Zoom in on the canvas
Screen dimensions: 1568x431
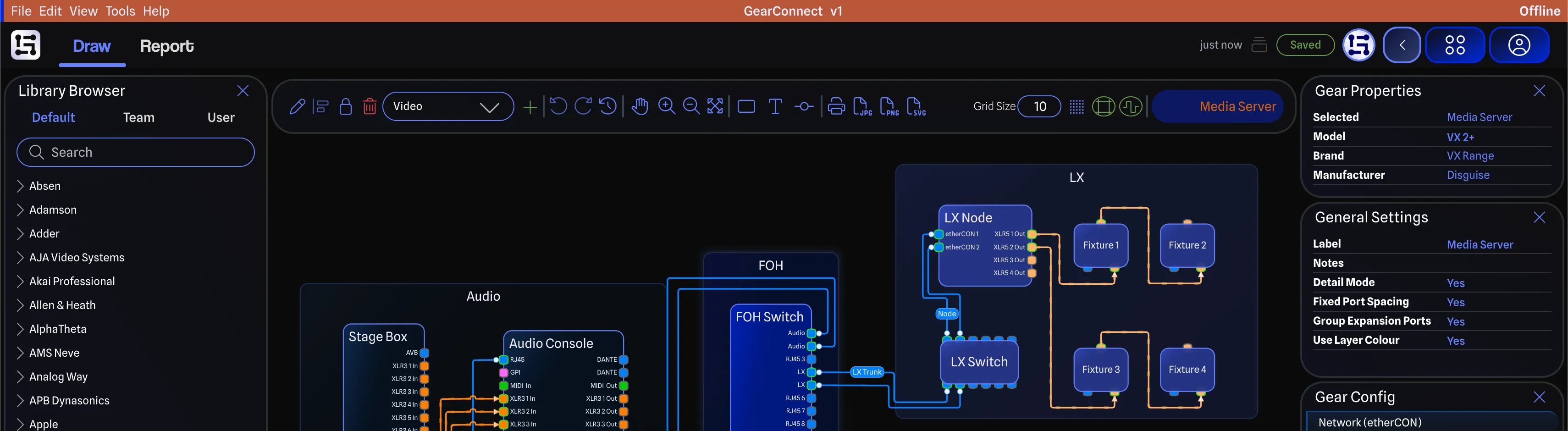(x=667, y=106)
